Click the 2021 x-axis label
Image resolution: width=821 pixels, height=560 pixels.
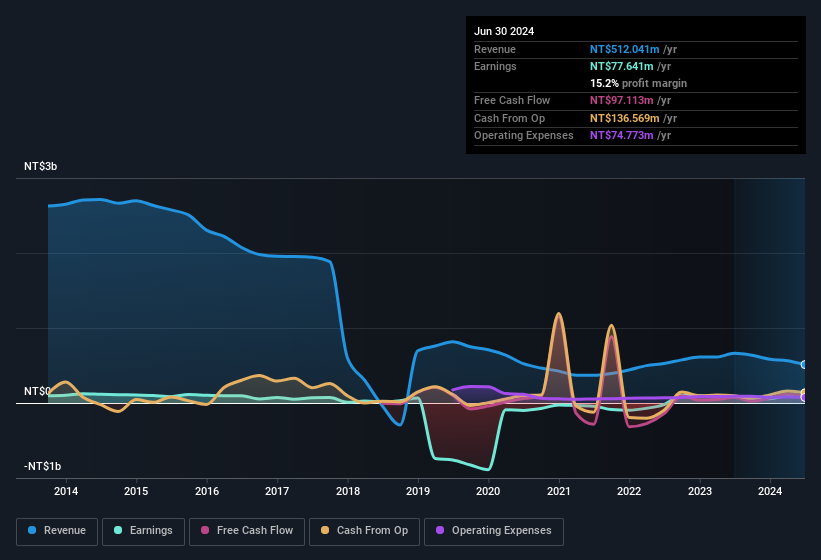point(559,491)
